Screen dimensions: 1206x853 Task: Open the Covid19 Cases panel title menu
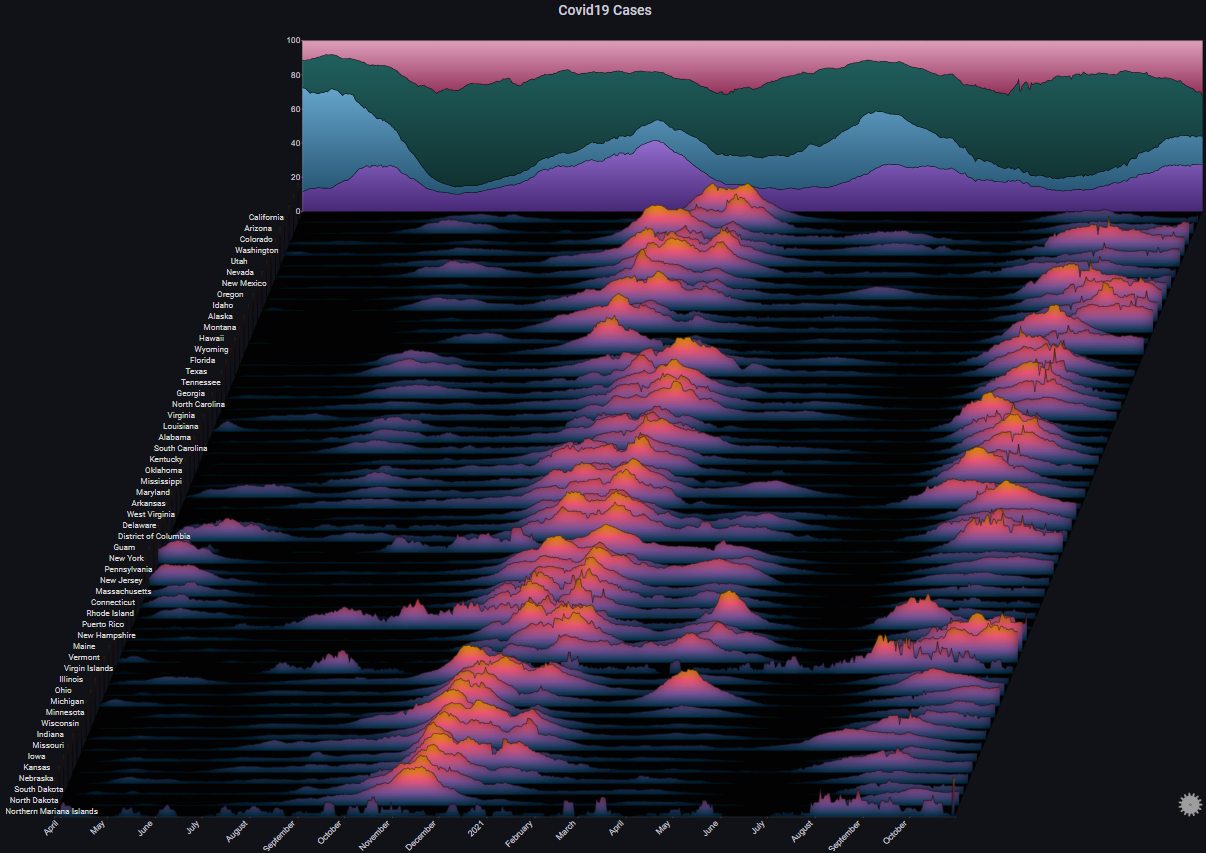pos(604,10)
